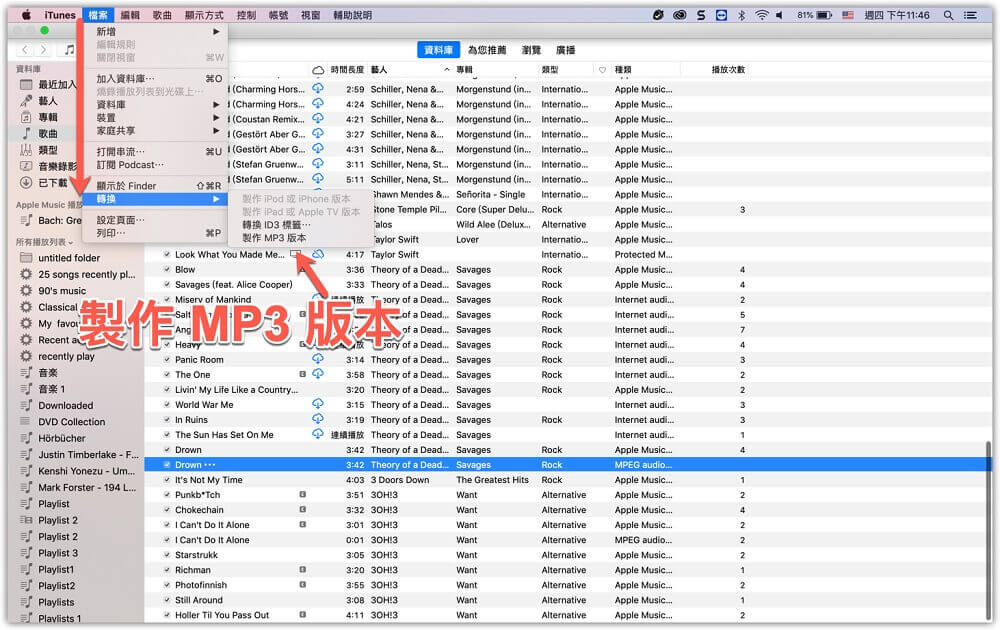The width and height of the screenshot is (1000, 630).
Task: Open the DVD Collection playlist
Action: (71, 421)
